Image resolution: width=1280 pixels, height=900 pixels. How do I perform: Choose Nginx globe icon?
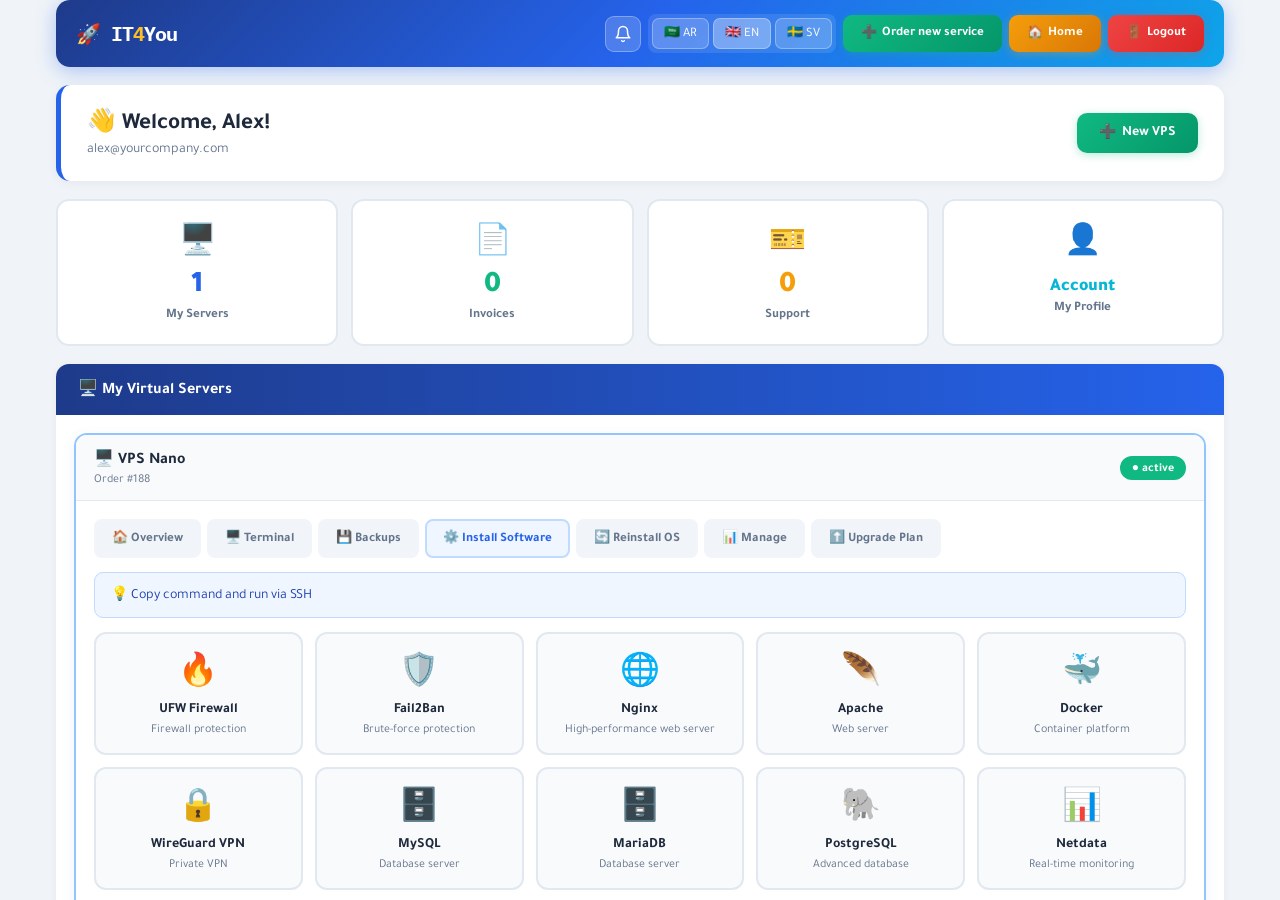coord(640,669)
